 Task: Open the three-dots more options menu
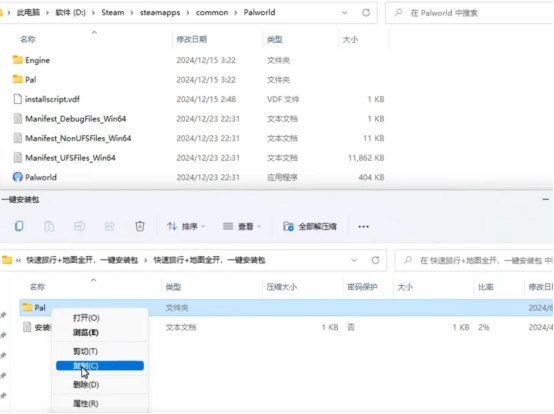click(364, 226)
